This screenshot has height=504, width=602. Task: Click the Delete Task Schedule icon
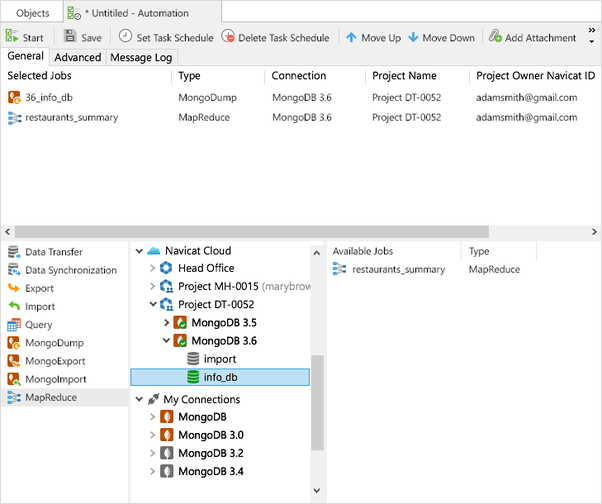click(228, 36)
